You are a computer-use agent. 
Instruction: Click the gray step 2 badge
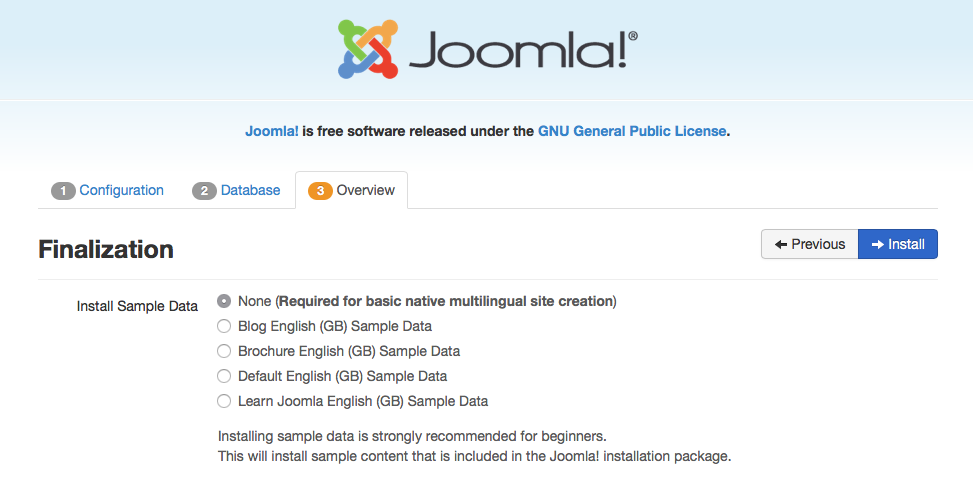coord(204,191)
